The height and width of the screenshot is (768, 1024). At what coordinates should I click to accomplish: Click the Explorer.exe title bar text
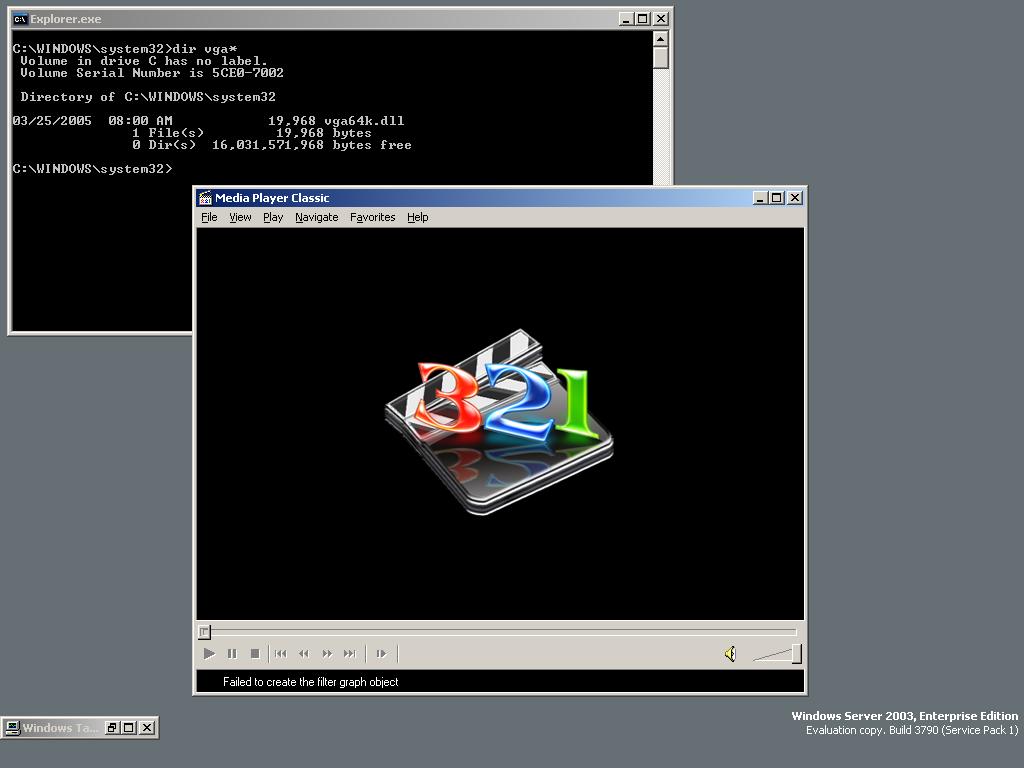click(x=65, y=19)
